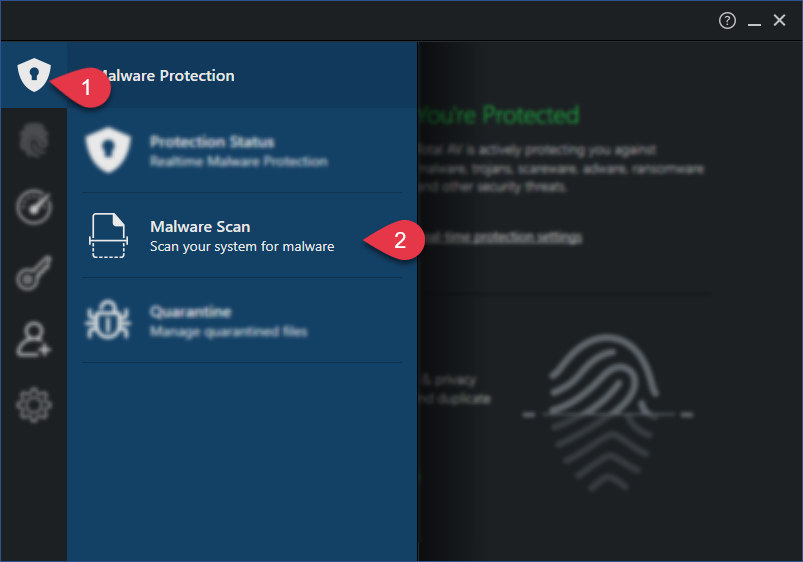
Task: Minimize the antivirus window
Action: pos(754,21)
